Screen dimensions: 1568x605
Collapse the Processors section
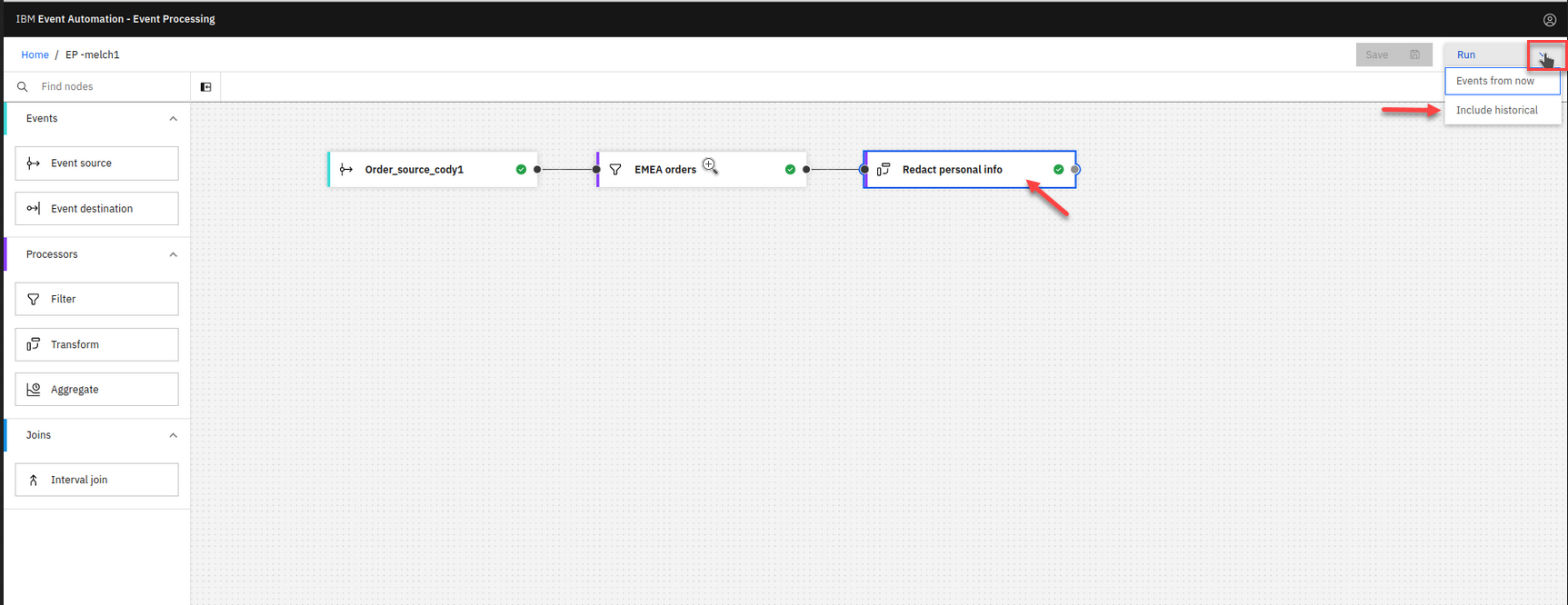pos(173,254)
